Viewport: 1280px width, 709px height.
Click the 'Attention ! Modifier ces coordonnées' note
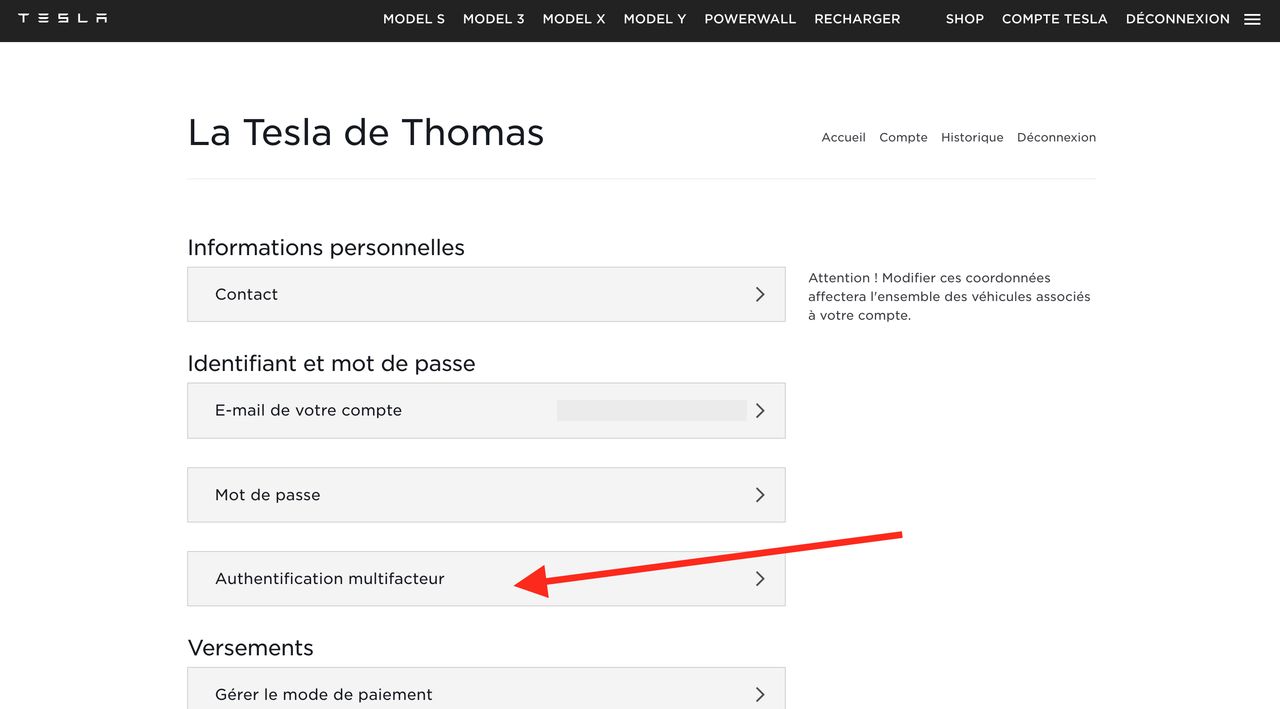949,296
